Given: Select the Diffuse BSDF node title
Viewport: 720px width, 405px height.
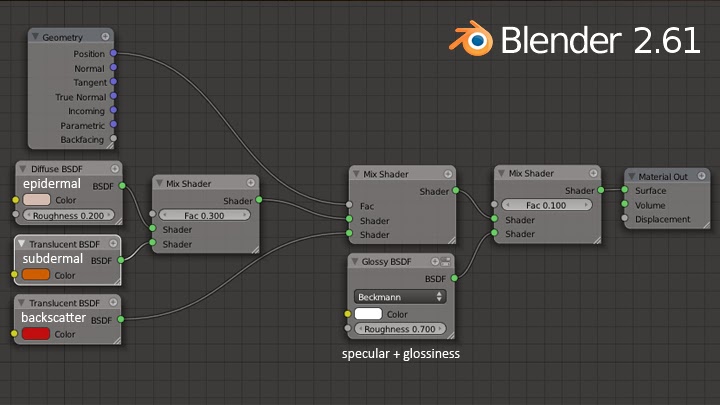Looking at the screenshot, I should pos(56,169).
